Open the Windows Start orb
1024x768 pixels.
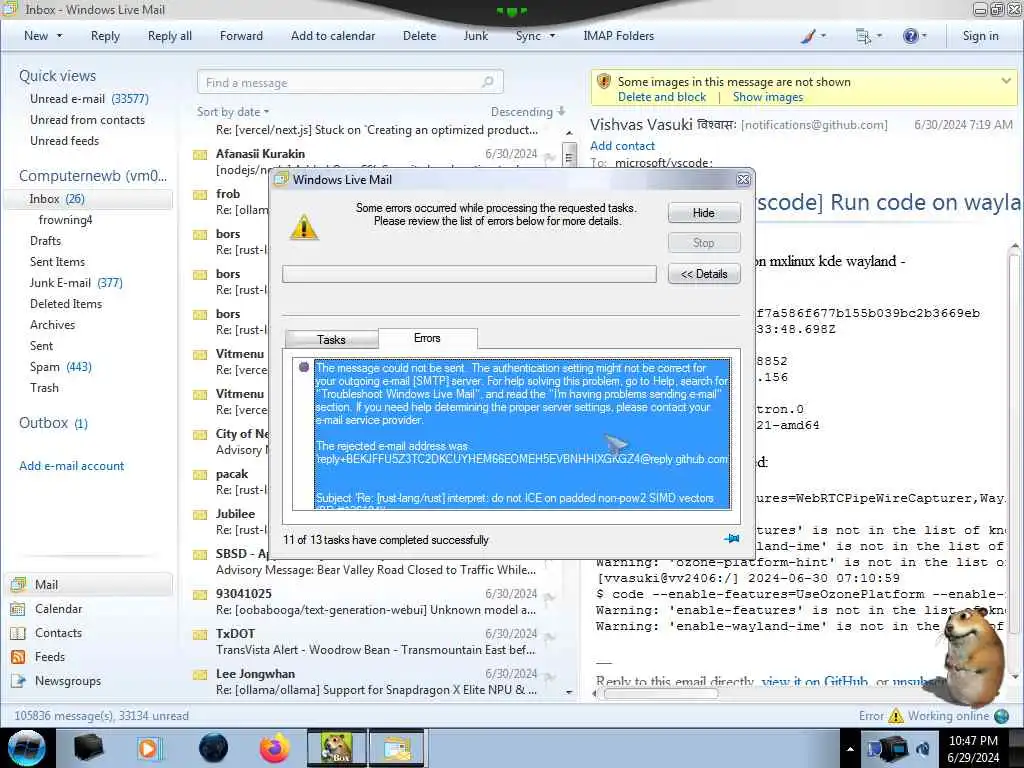(27, 748)
